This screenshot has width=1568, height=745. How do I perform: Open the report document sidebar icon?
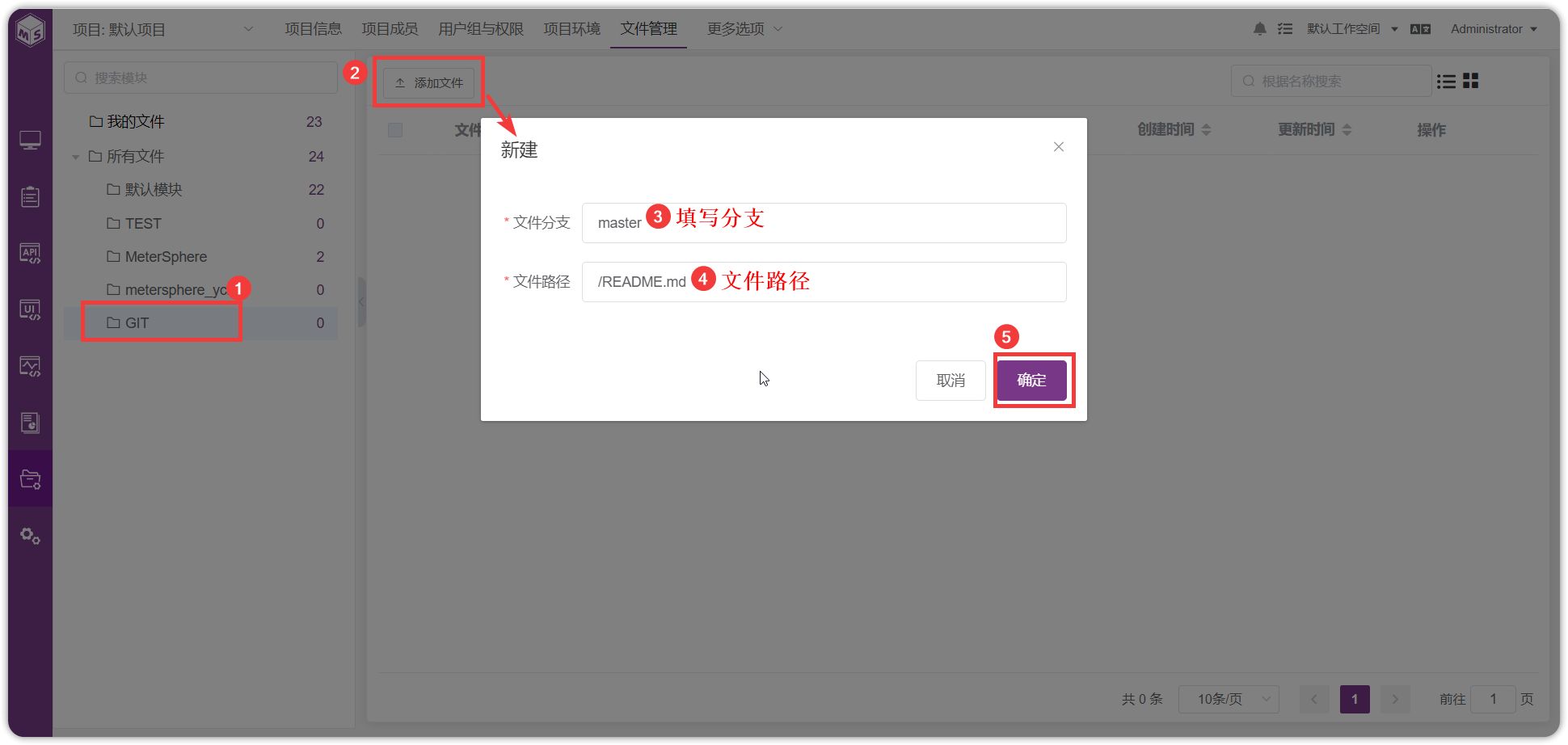tap(31, 423)
